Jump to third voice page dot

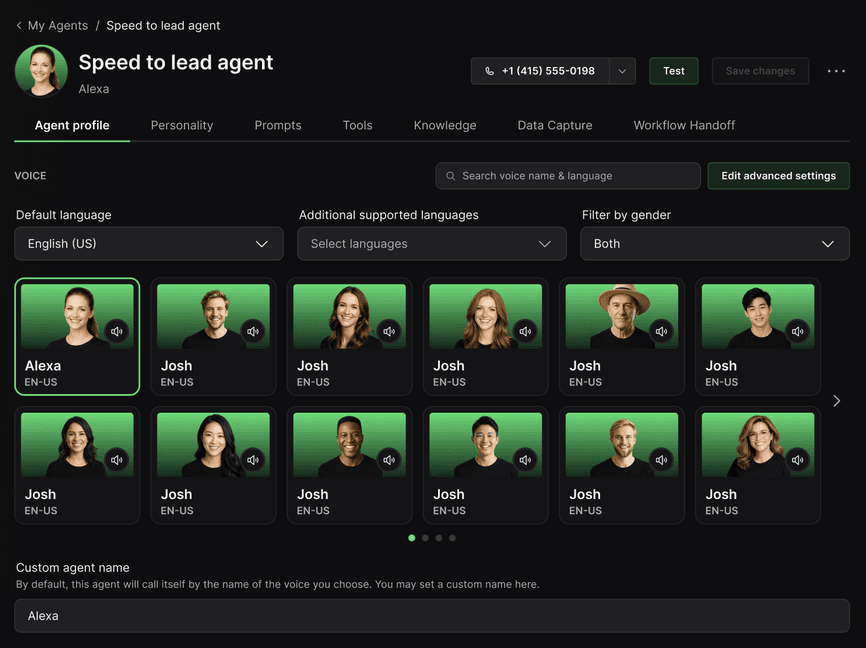pos(439,538)
